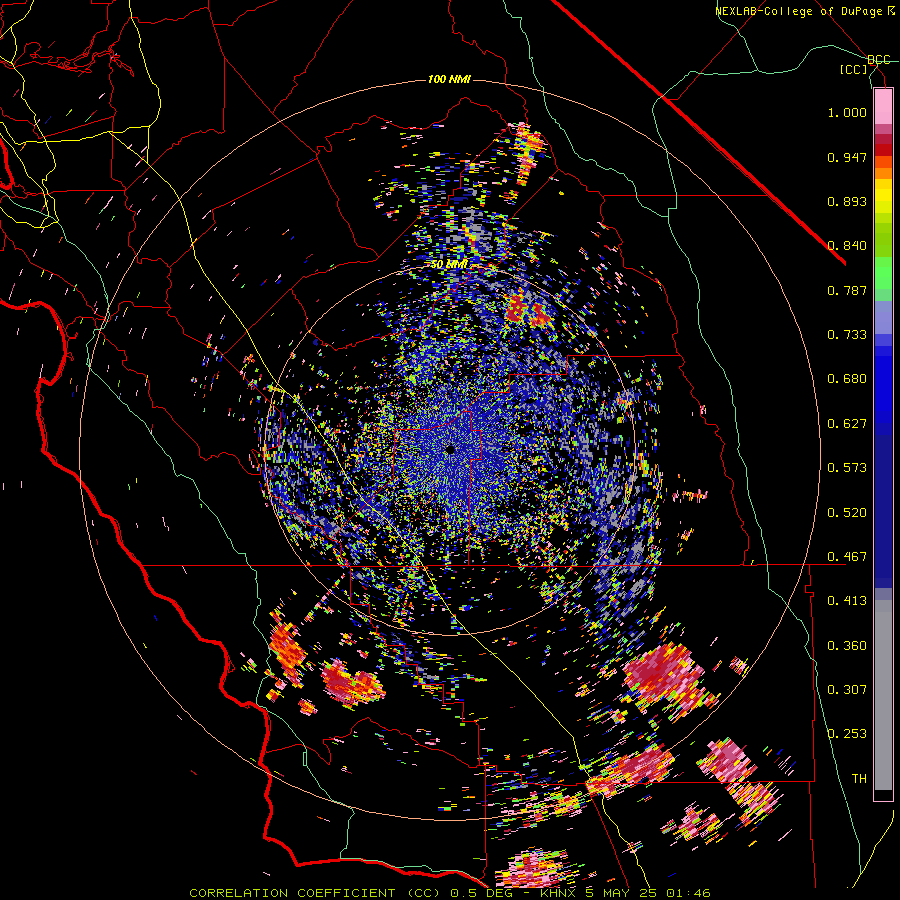Select the 0.307 scale value
The image size is (900, 900).
[847, 690]
